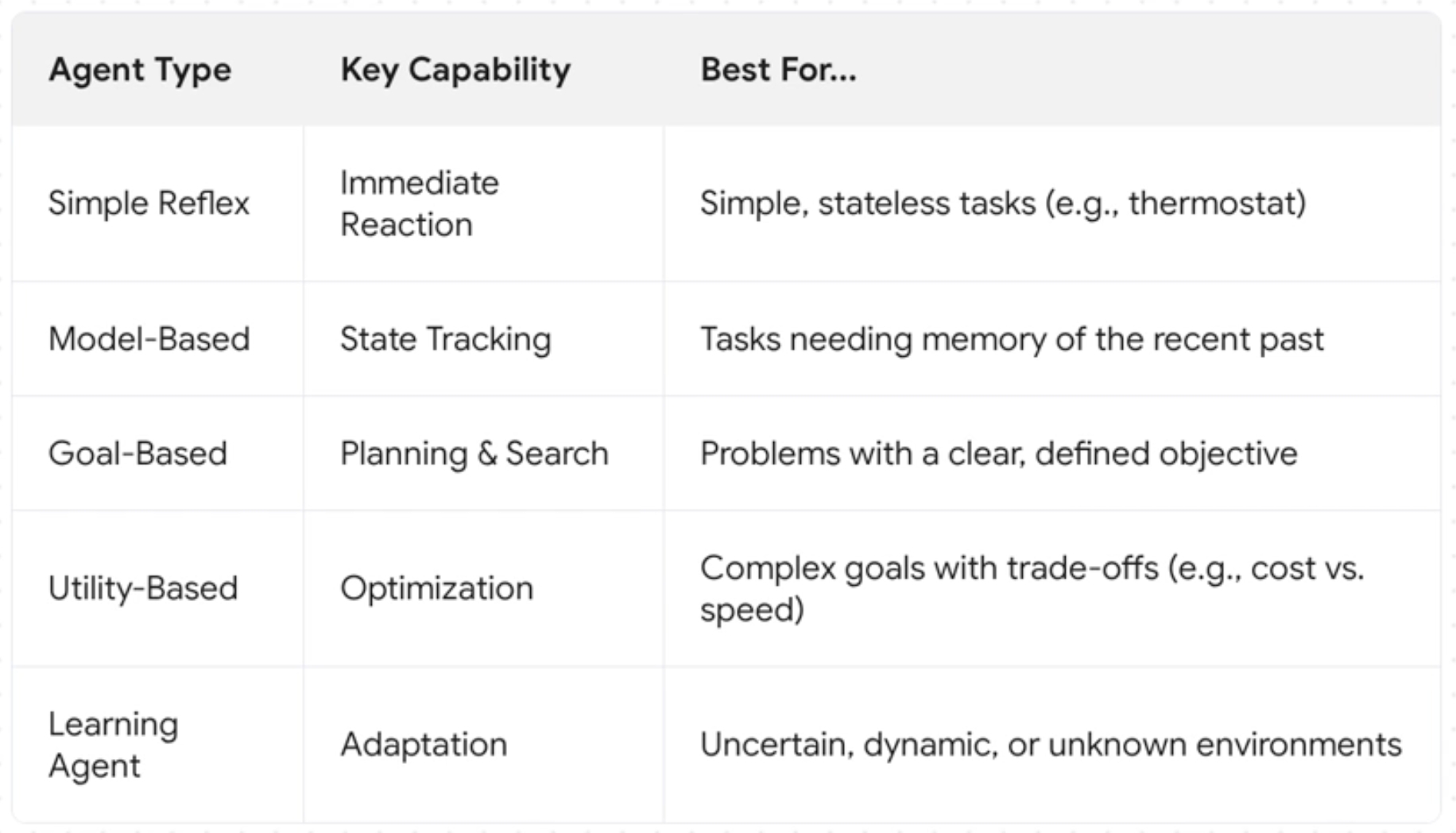Click the clear, defined objective cell
This screenshot has height=833, width=1456.
pyautogui.click(x=998, y=454)
